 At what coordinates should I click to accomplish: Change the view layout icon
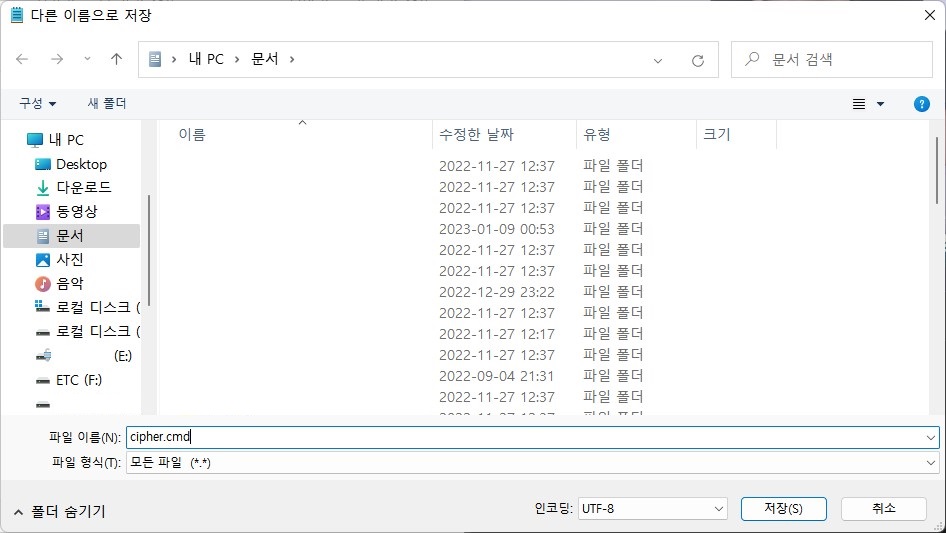tap(859, 104)
